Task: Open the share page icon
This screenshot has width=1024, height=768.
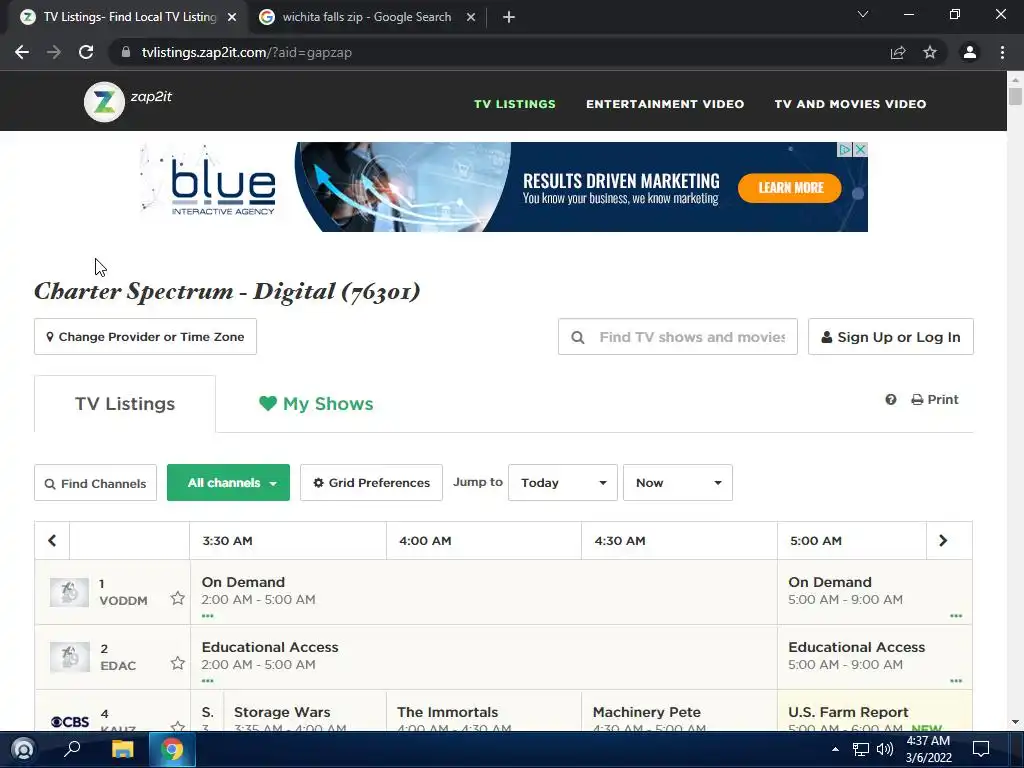Action: [x=898, y=52]
